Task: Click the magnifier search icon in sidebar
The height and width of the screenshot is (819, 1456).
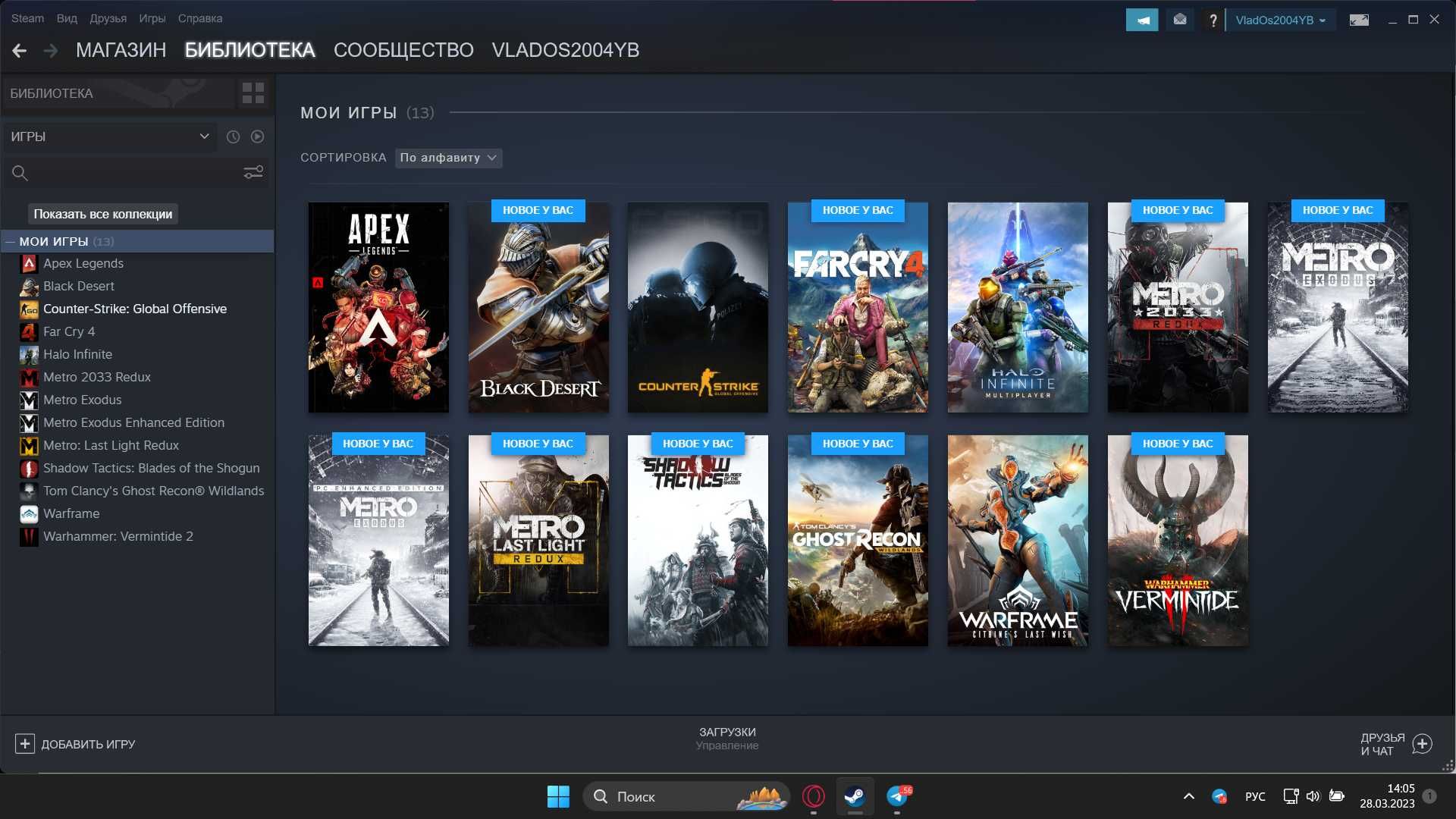Action: click(20, 174)
